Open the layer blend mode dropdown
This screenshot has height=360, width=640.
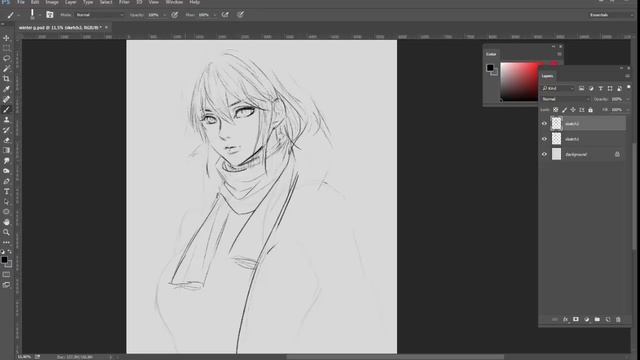point(566,99)
